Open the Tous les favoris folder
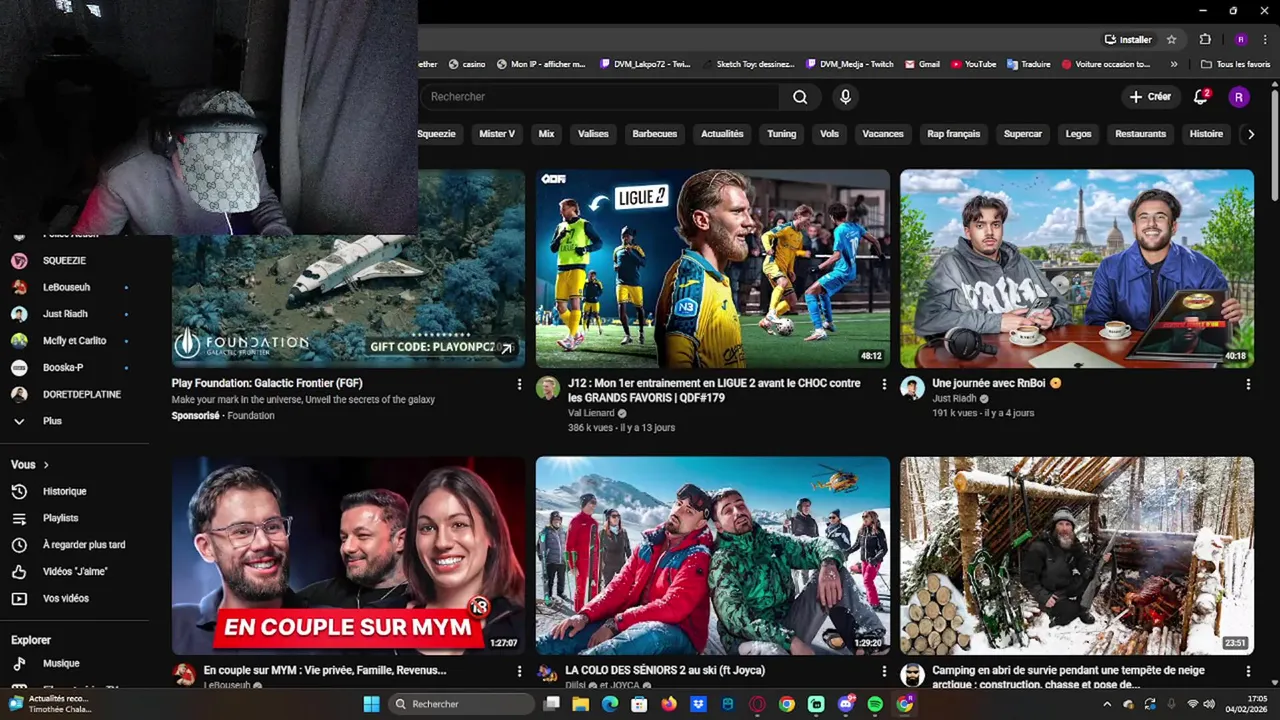The image size is (1280, 720). 1236,64
